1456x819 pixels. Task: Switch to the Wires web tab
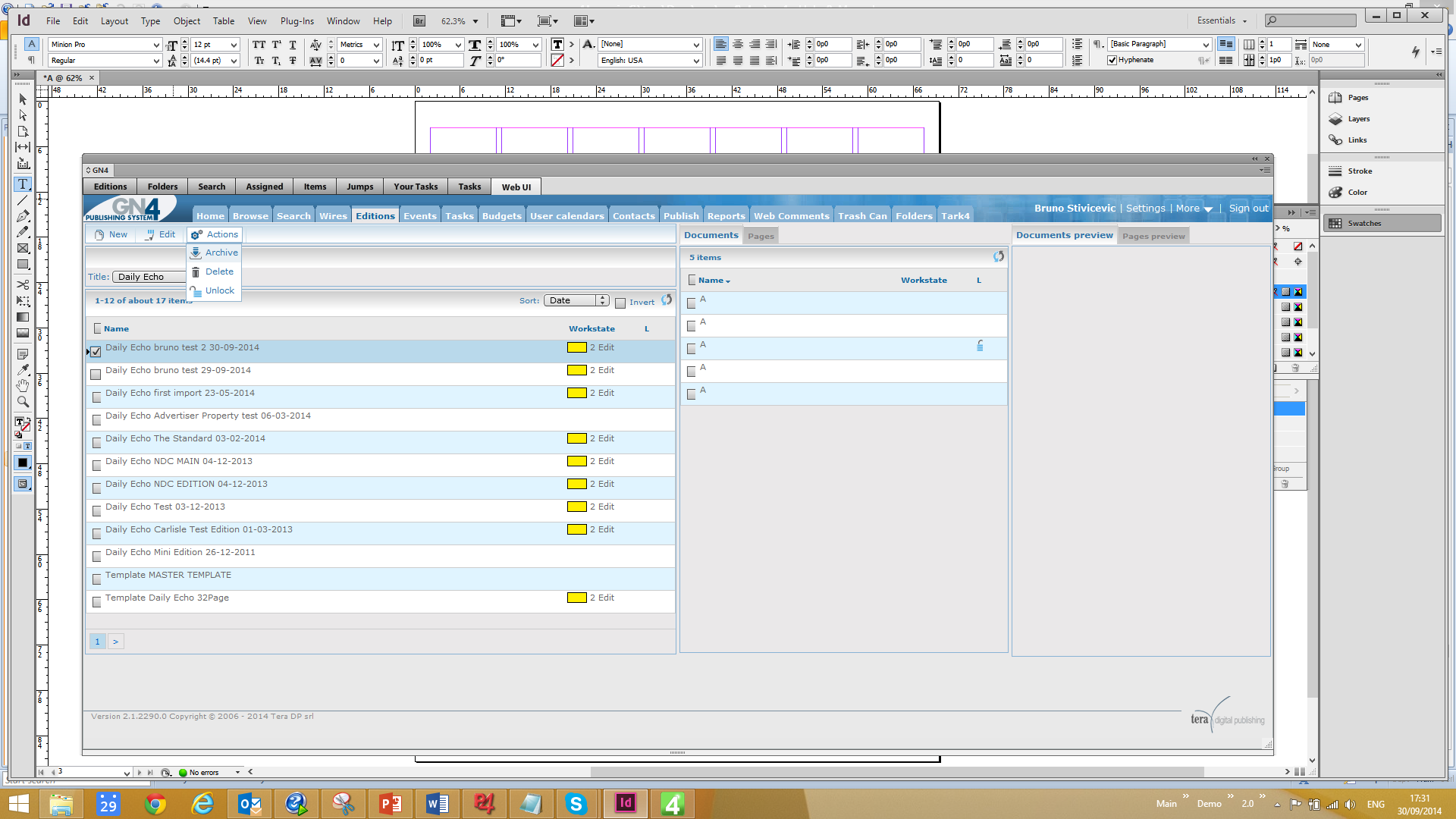coord(333,216)
